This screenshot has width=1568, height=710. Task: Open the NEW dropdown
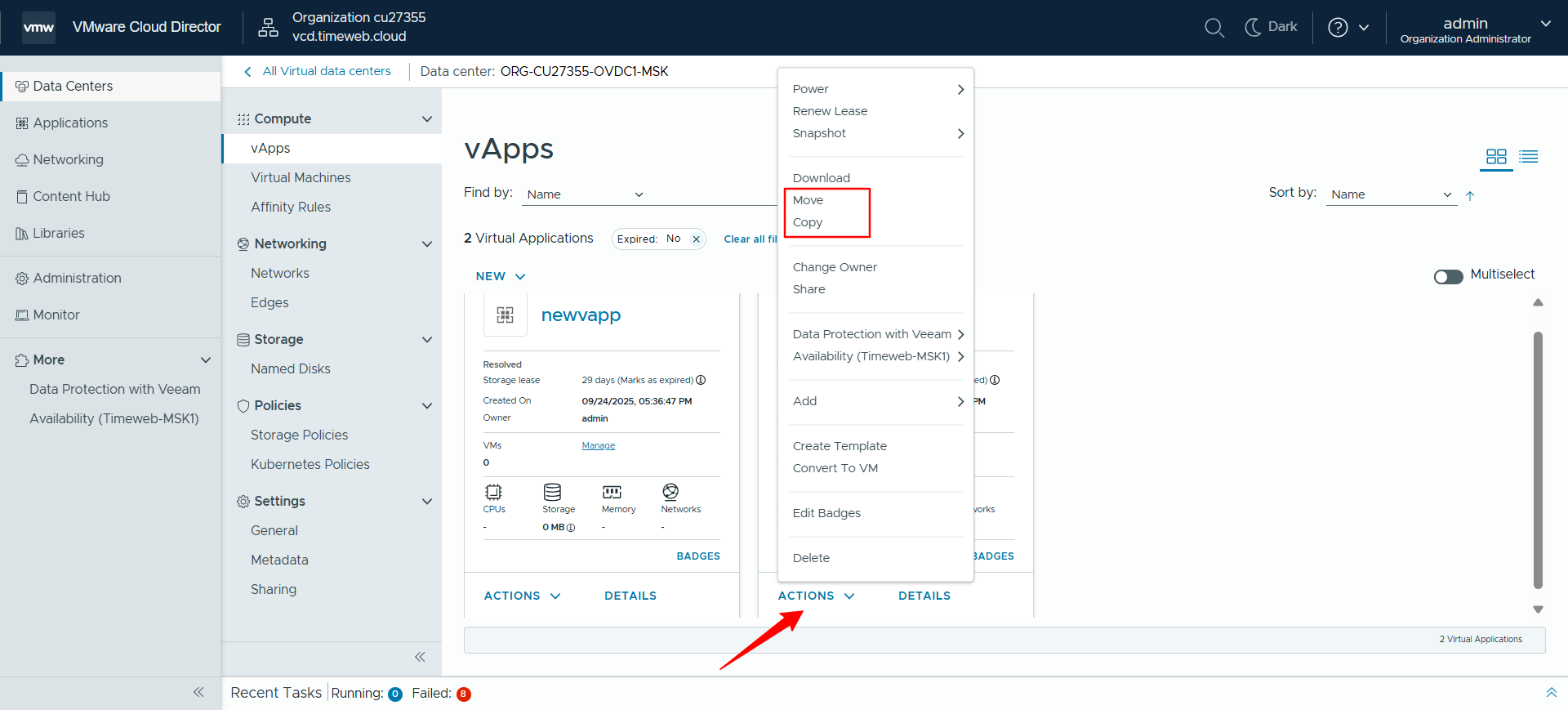pyautogui.click(x=500, y=276)
